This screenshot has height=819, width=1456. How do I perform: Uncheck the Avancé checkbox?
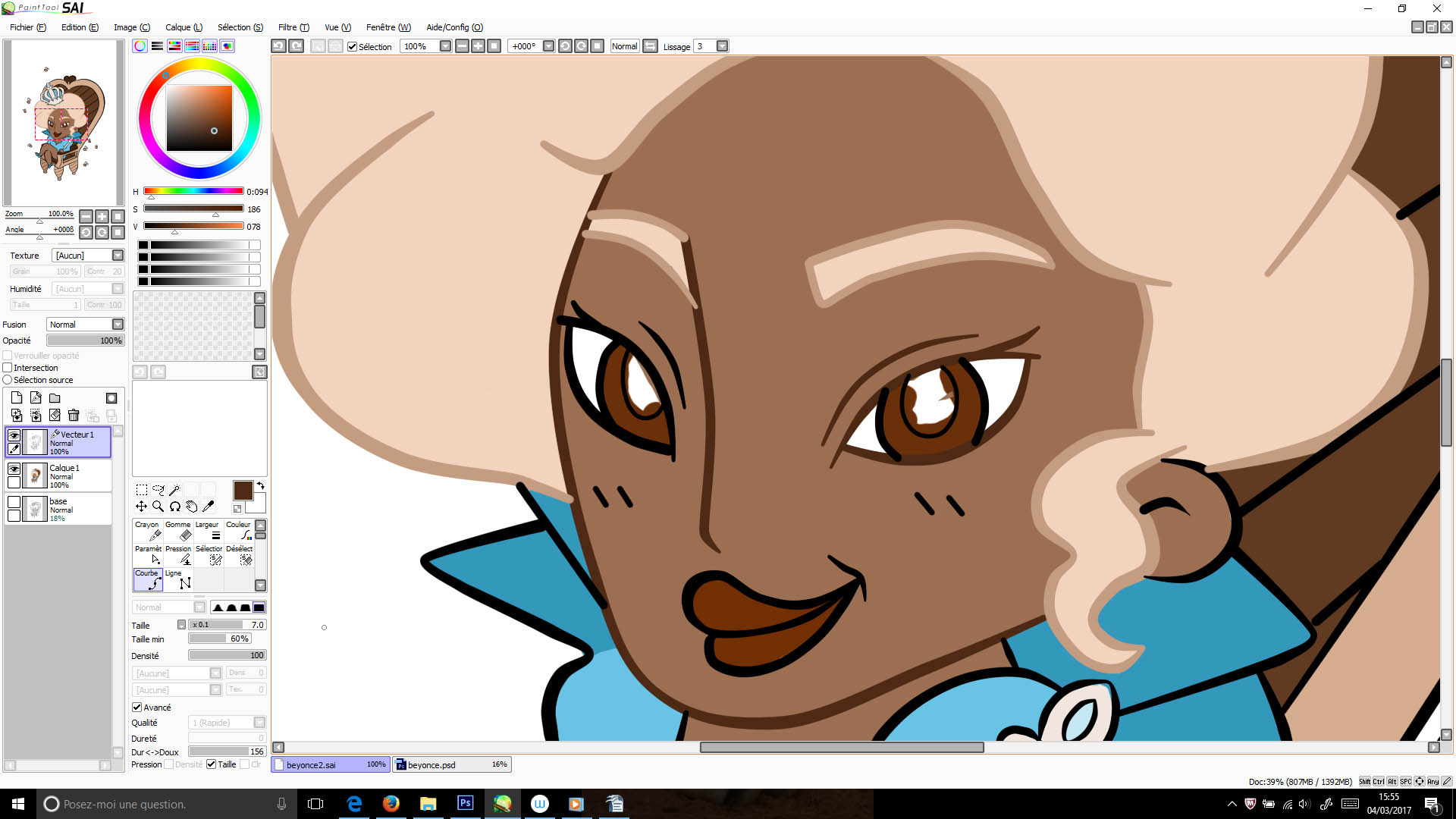137,708
